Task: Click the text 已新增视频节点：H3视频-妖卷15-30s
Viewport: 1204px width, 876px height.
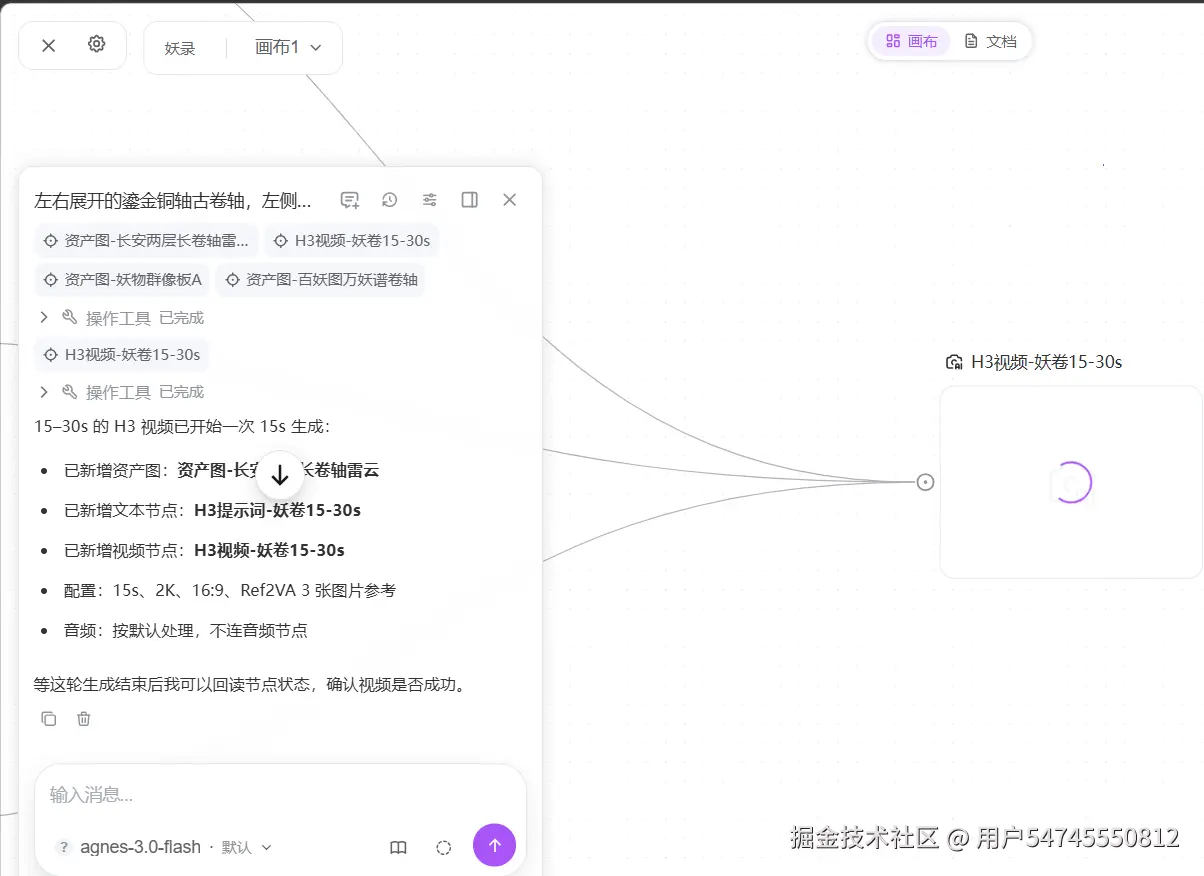Action: [204, 550]
